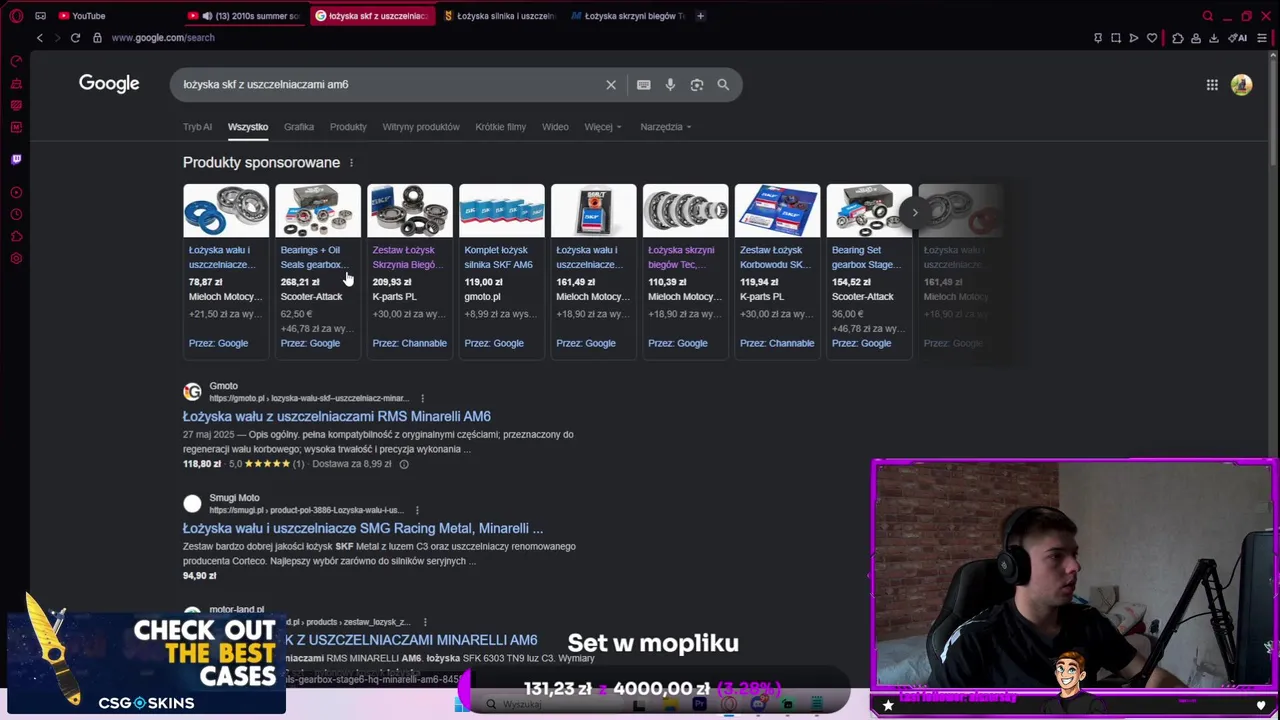Click the Google logo
This screenshot has width=1280, height=720.
pos(109,84)
